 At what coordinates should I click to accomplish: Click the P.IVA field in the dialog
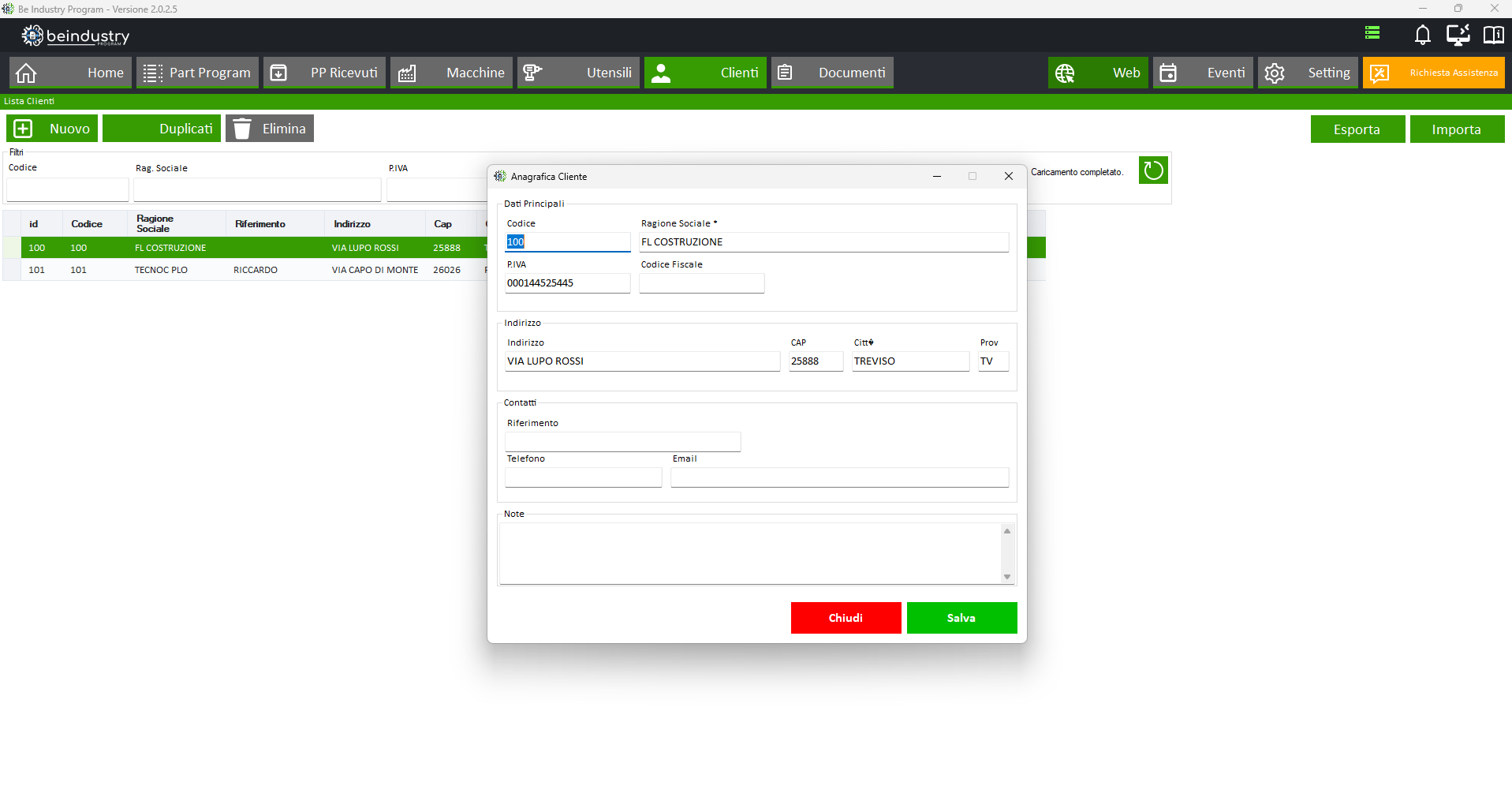[x=567, y=283]
